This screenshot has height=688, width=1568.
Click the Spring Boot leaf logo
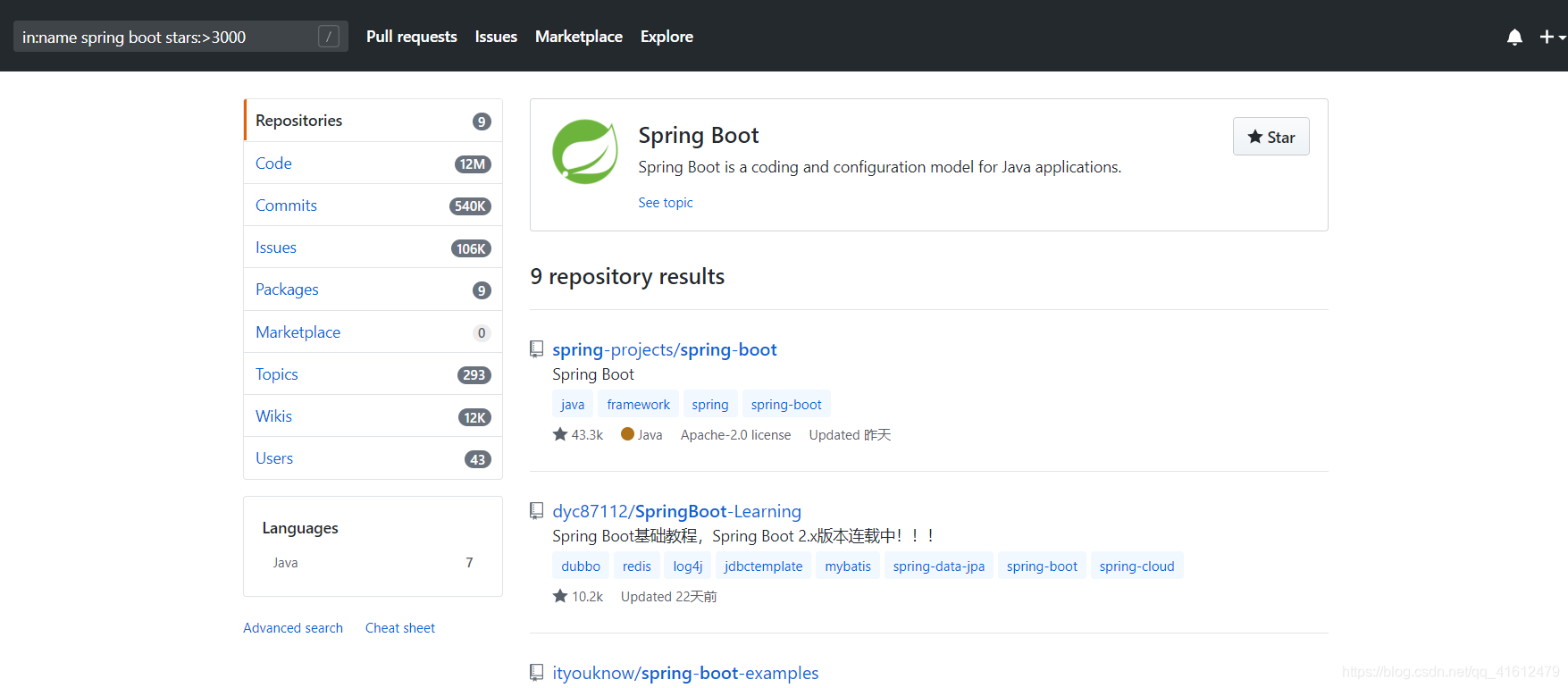coord(585,152)
